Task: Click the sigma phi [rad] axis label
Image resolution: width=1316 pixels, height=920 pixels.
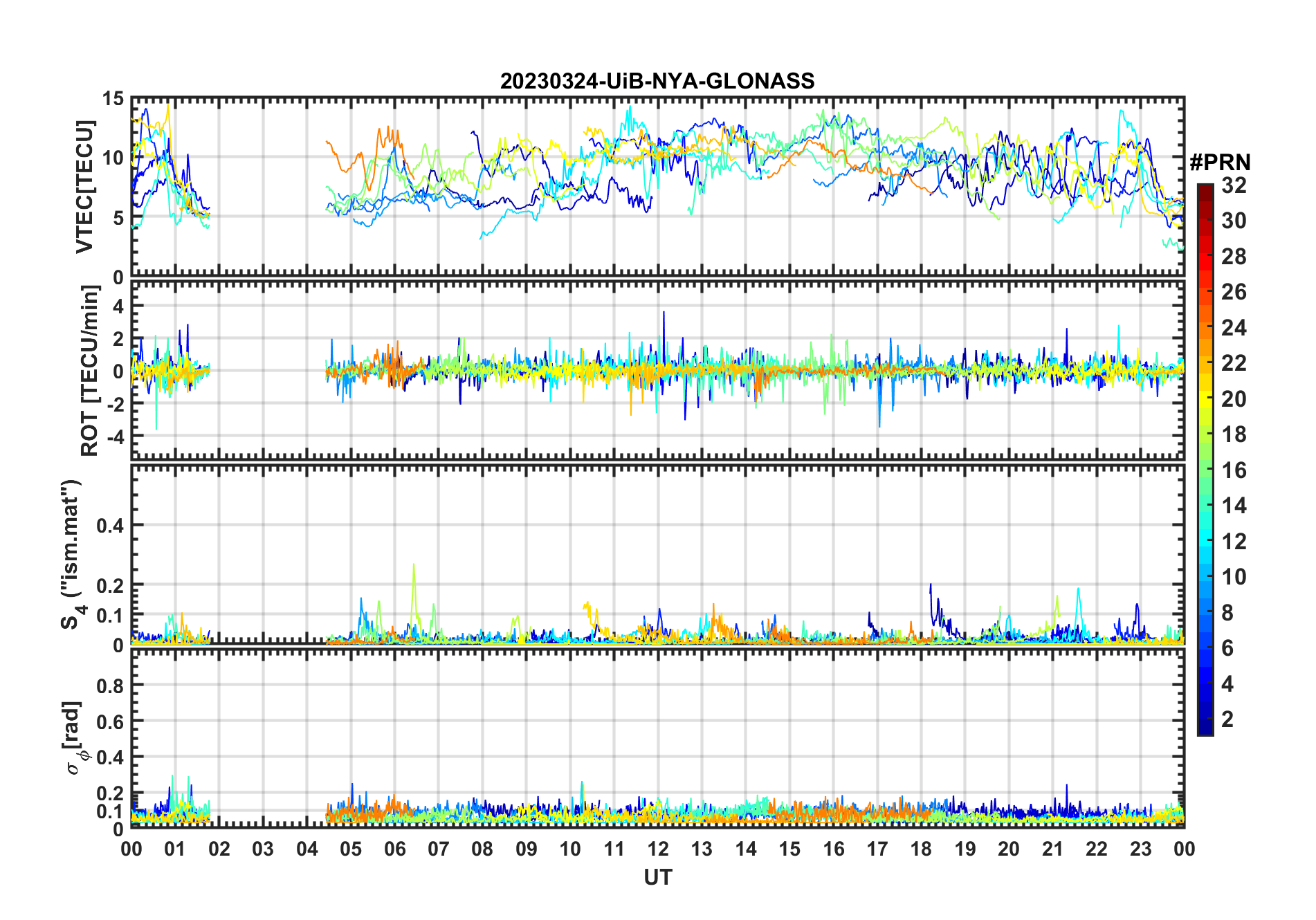Action: (75, 737)
